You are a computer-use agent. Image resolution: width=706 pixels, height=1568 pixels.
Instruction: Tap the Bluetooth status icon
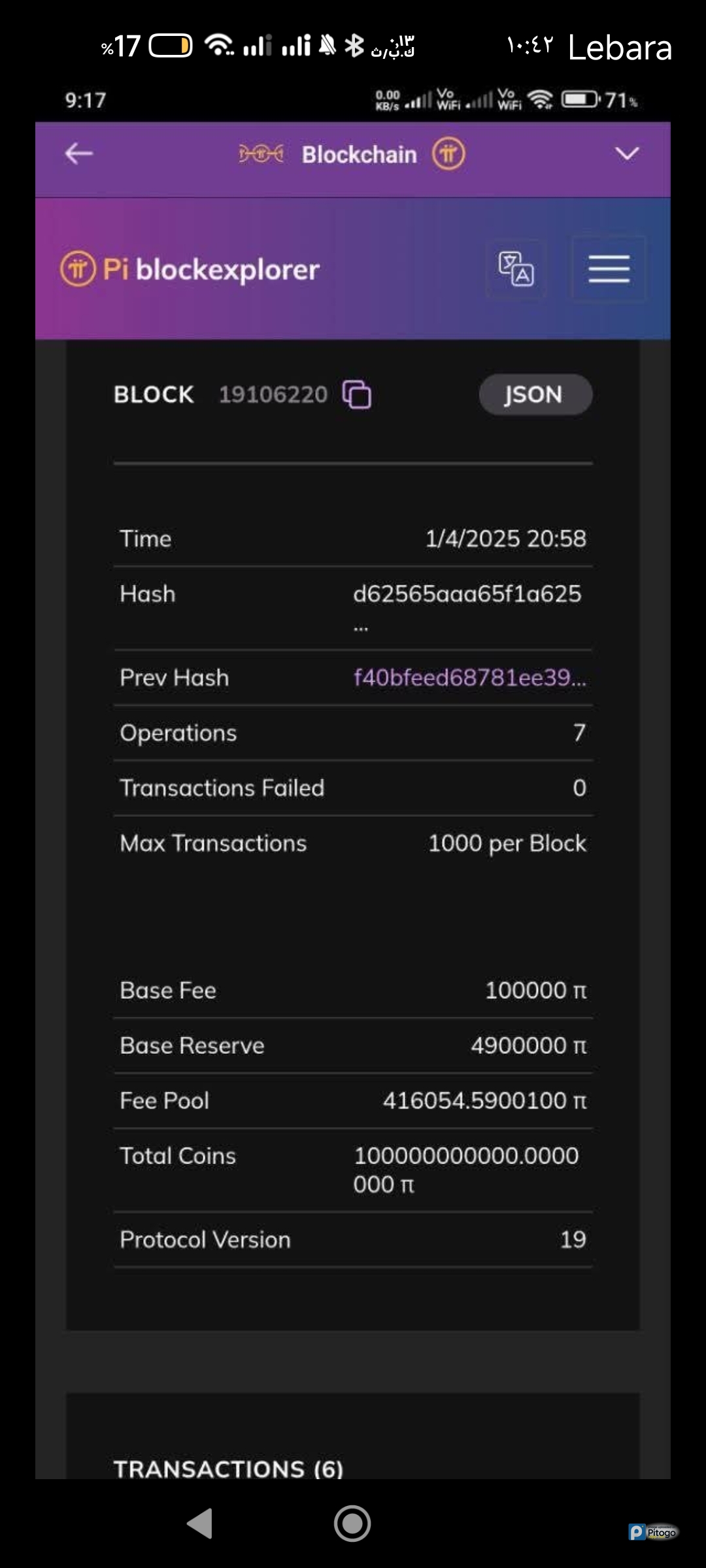tap(354, 45)
